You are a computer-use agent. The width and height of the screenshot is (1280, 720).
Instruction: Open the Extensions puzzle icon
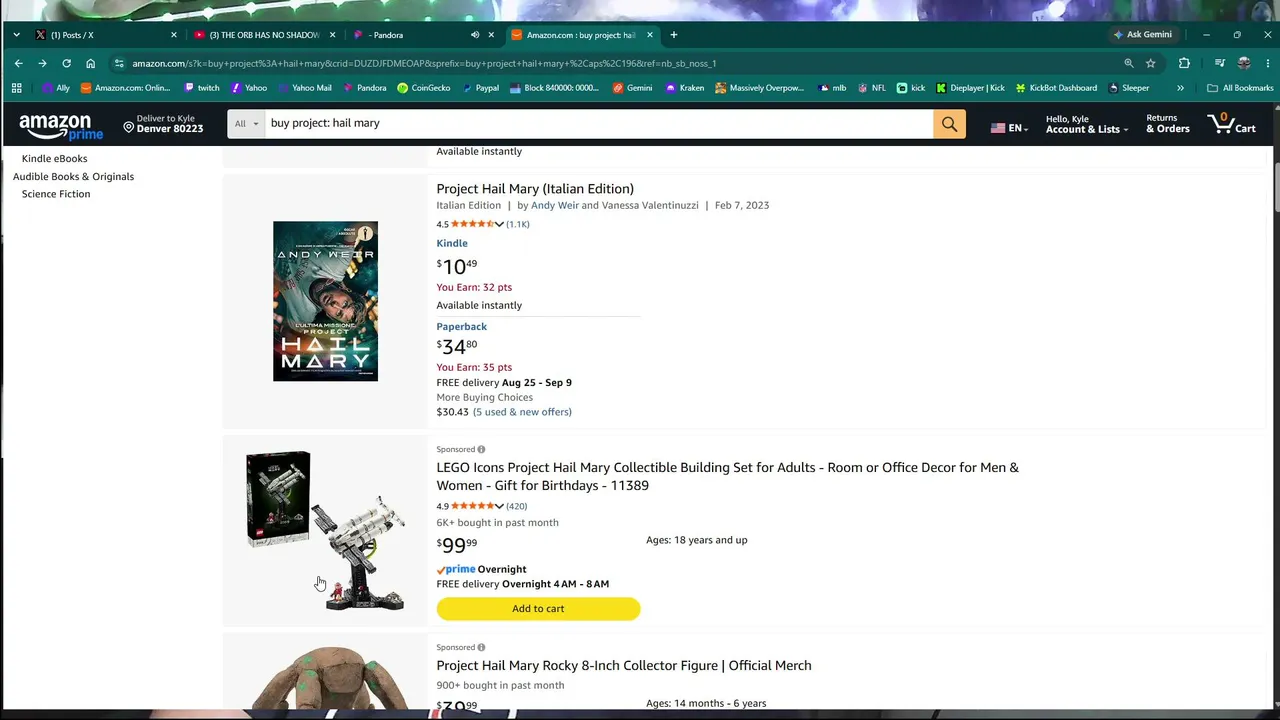tap(1184, 63)
